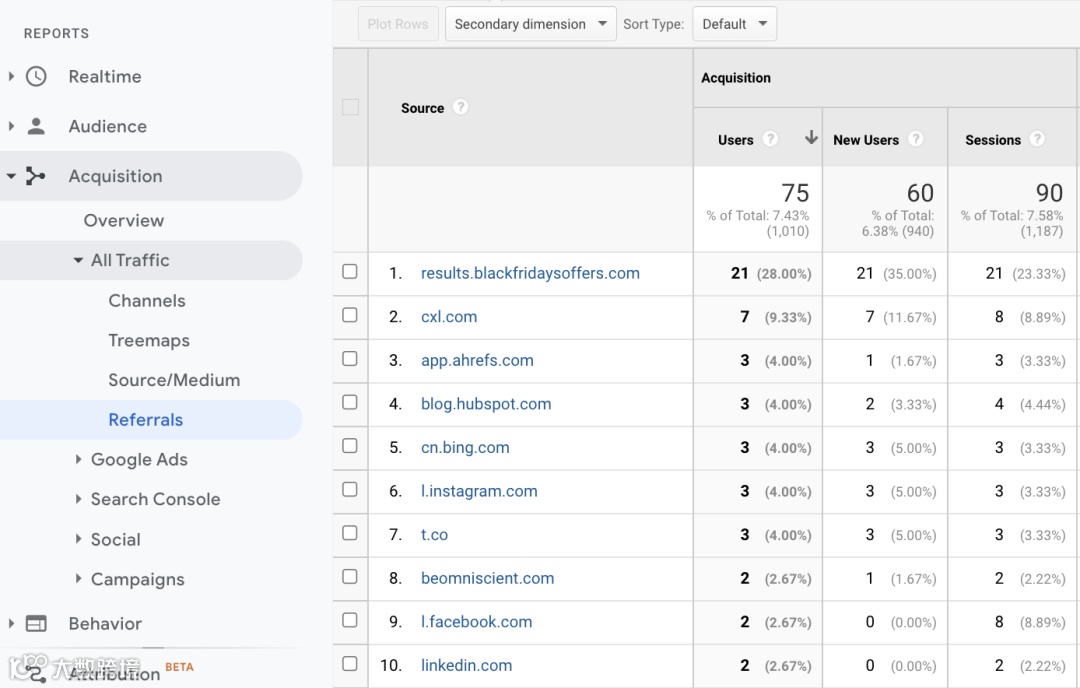
Task: Click the Realtime clock icon
Action: coord(36,76)
